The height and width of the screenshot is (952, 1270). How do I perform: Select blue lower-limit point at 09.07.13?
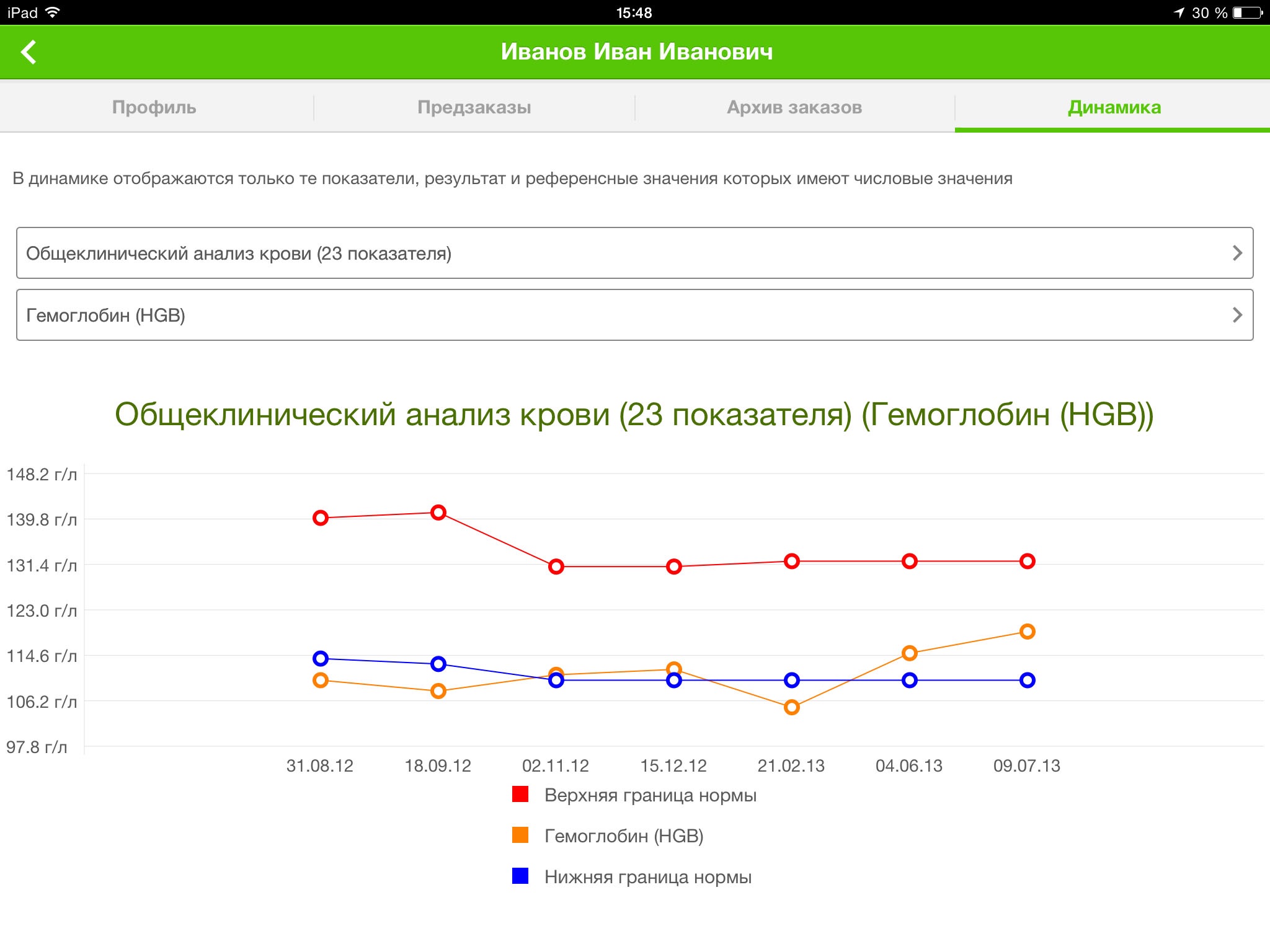pos(1028,681)
